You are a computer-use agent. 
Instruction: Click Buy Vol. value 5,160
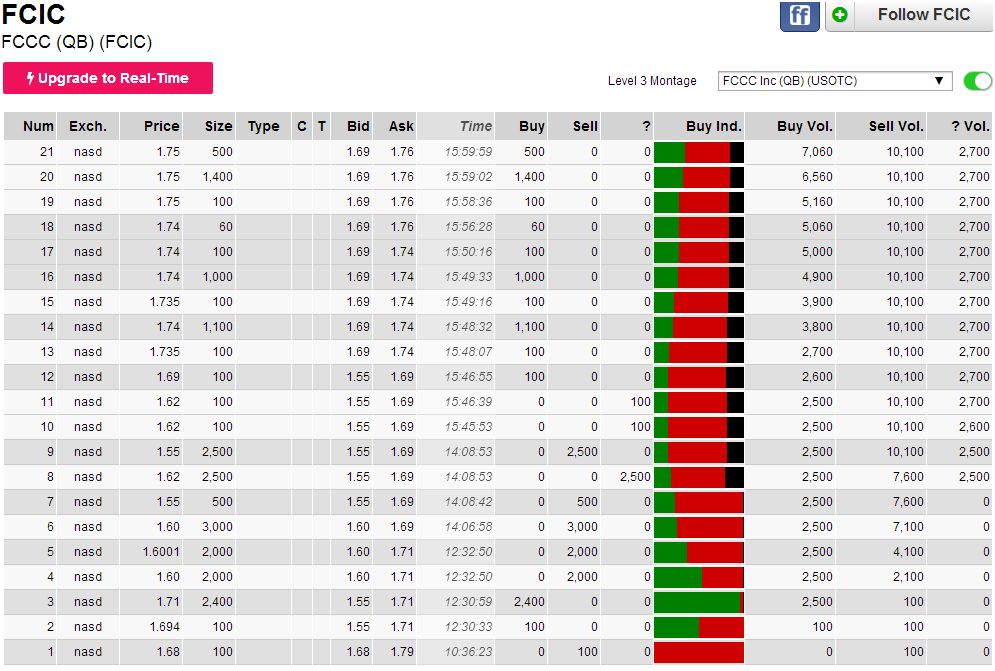click(817, 202)
